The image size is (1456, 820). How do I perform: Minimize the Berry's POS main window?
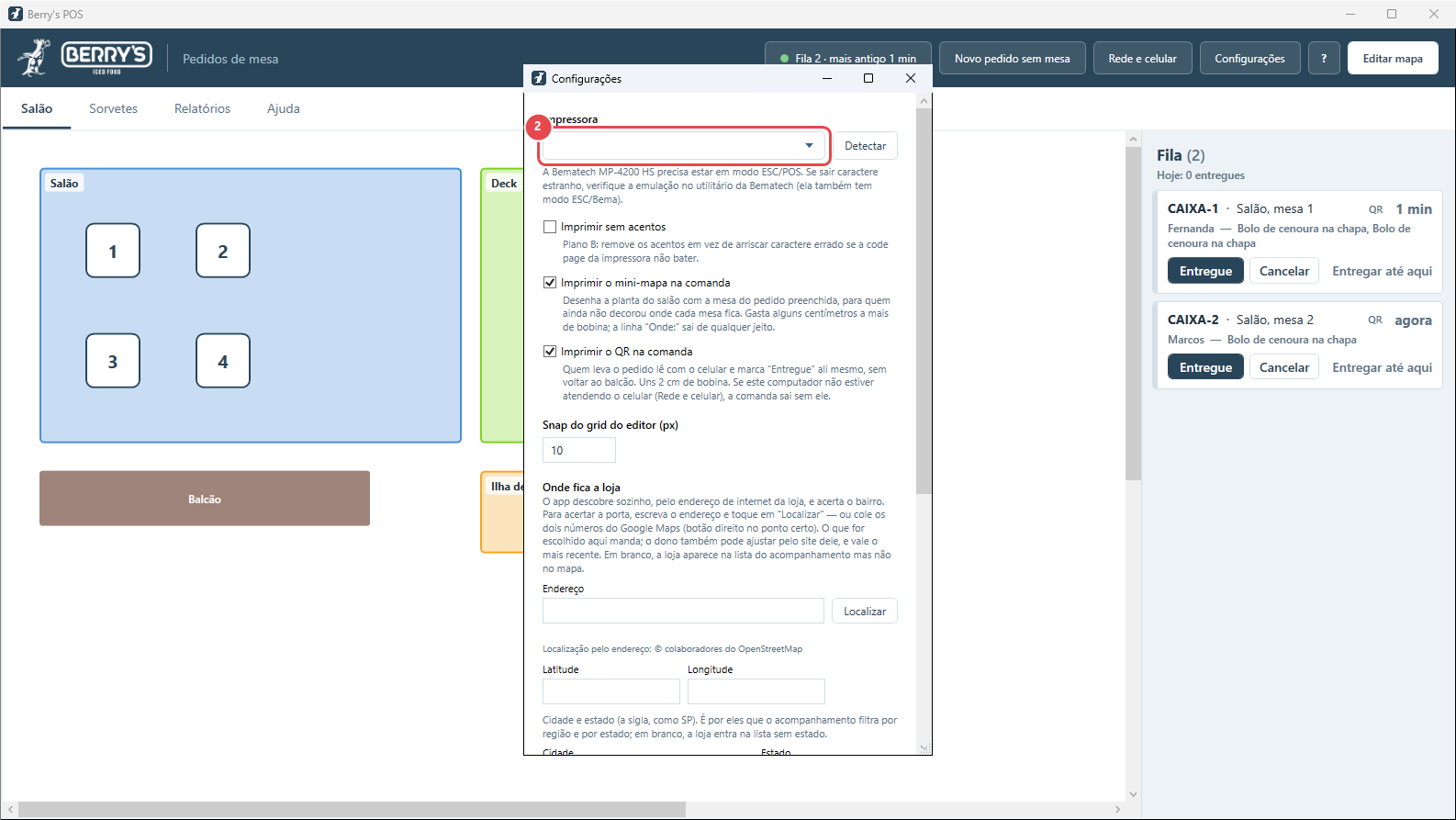(1350, 14)
